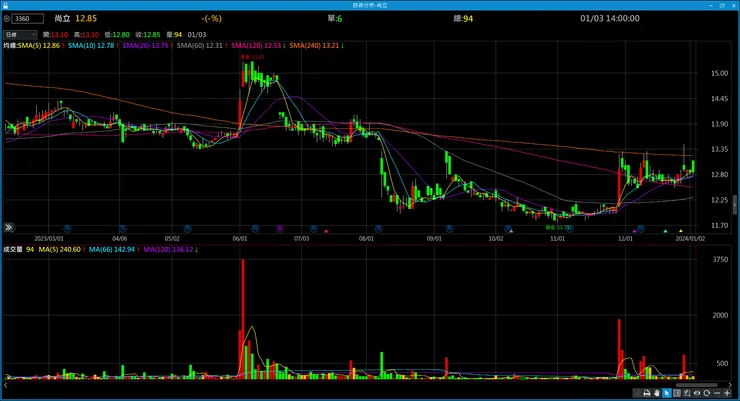Click the volume axis label 3750
Screen dimensions: 740x401
[720, 259]
